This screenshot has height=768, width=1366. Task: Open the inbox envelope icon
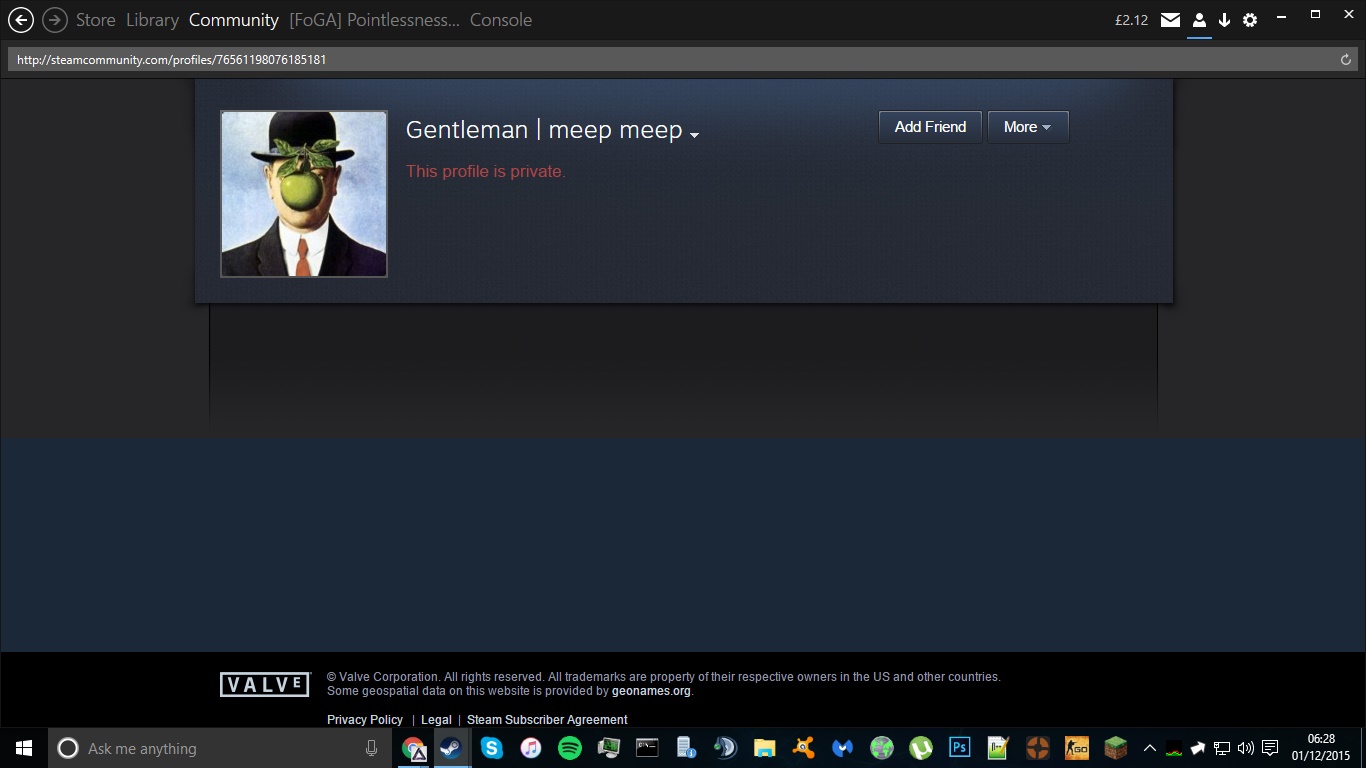(1170, 20)
